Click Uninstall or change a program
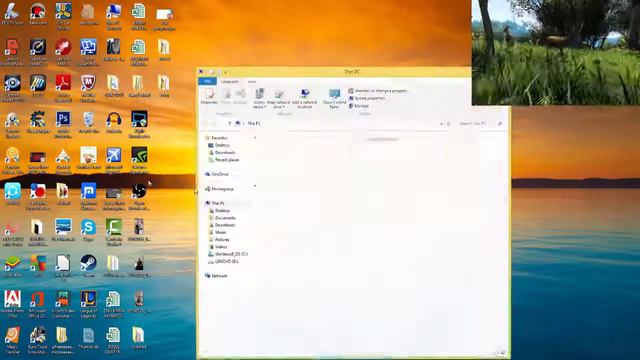Image resolution: width=640 pixels, height=360 pixels. pos(378,91)
